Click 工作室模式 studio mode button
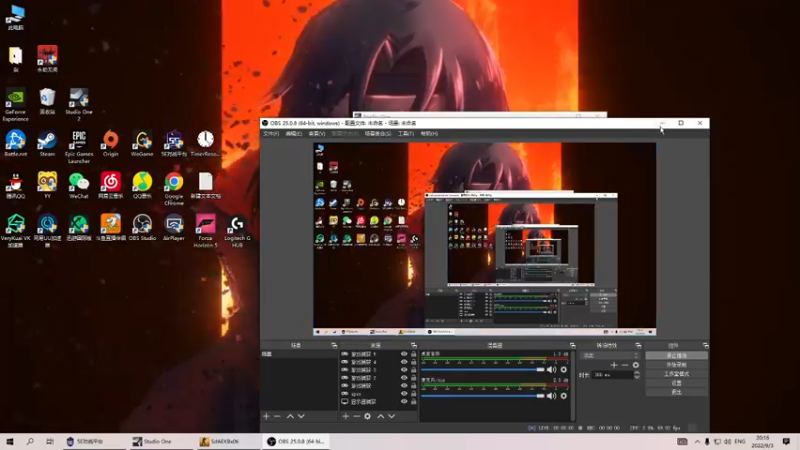The height and width of the screenshot is (450, 800). tap(677, 374)
